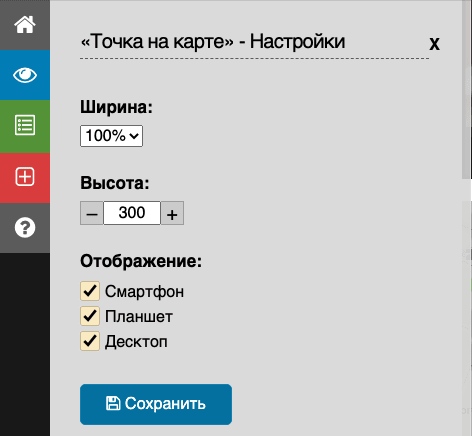
Task: Open the green list icon panel
Action: [25, 125]
